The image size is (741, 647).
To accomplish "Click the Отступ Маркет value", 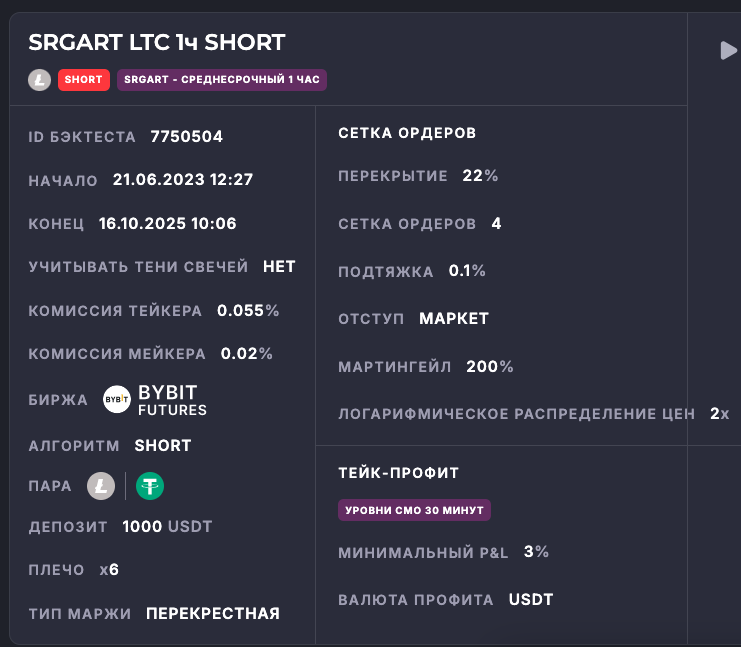I will click(454, 319).
